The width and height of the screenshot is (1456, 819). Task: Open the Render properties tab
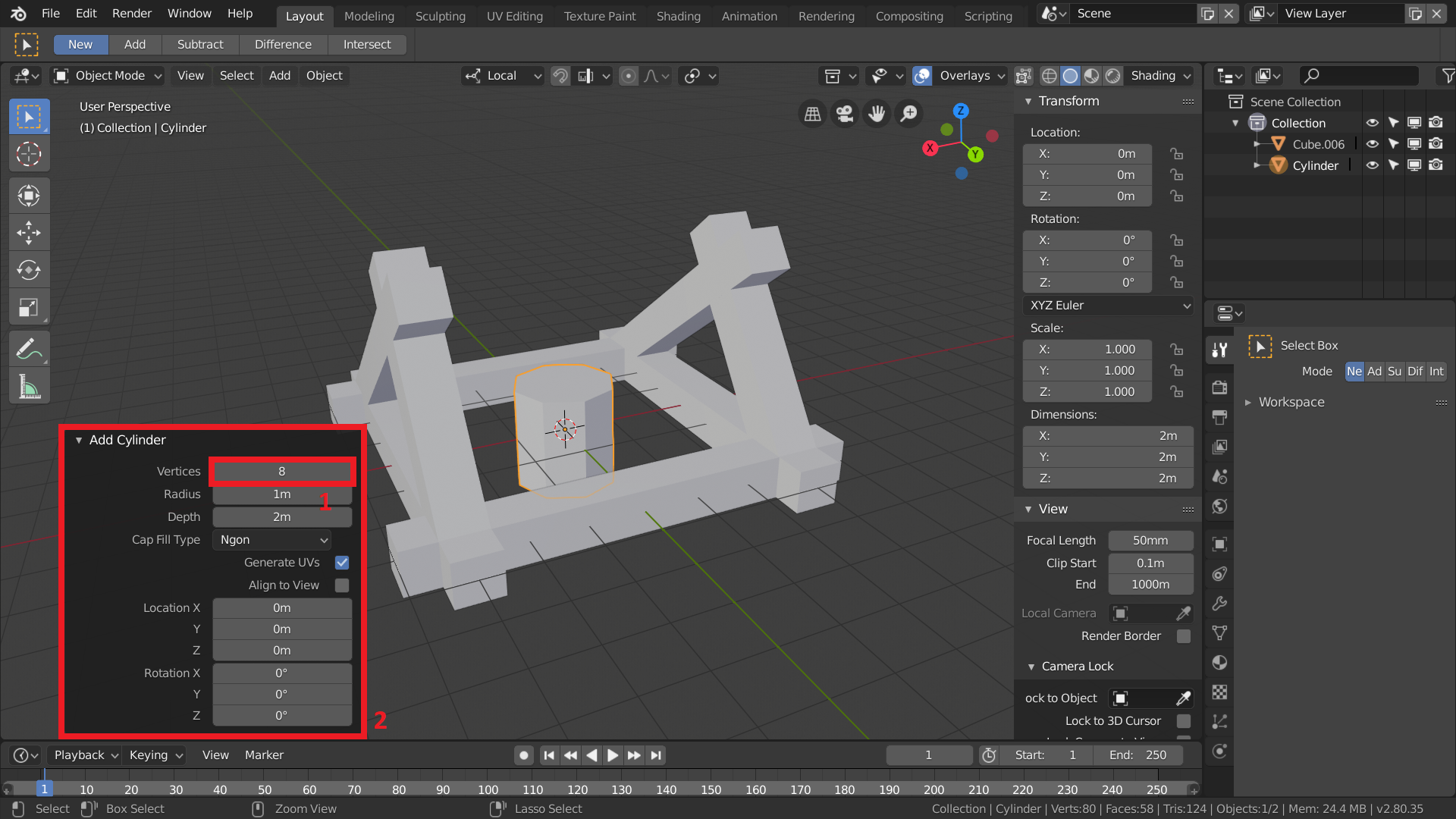tap(1219, 388)
